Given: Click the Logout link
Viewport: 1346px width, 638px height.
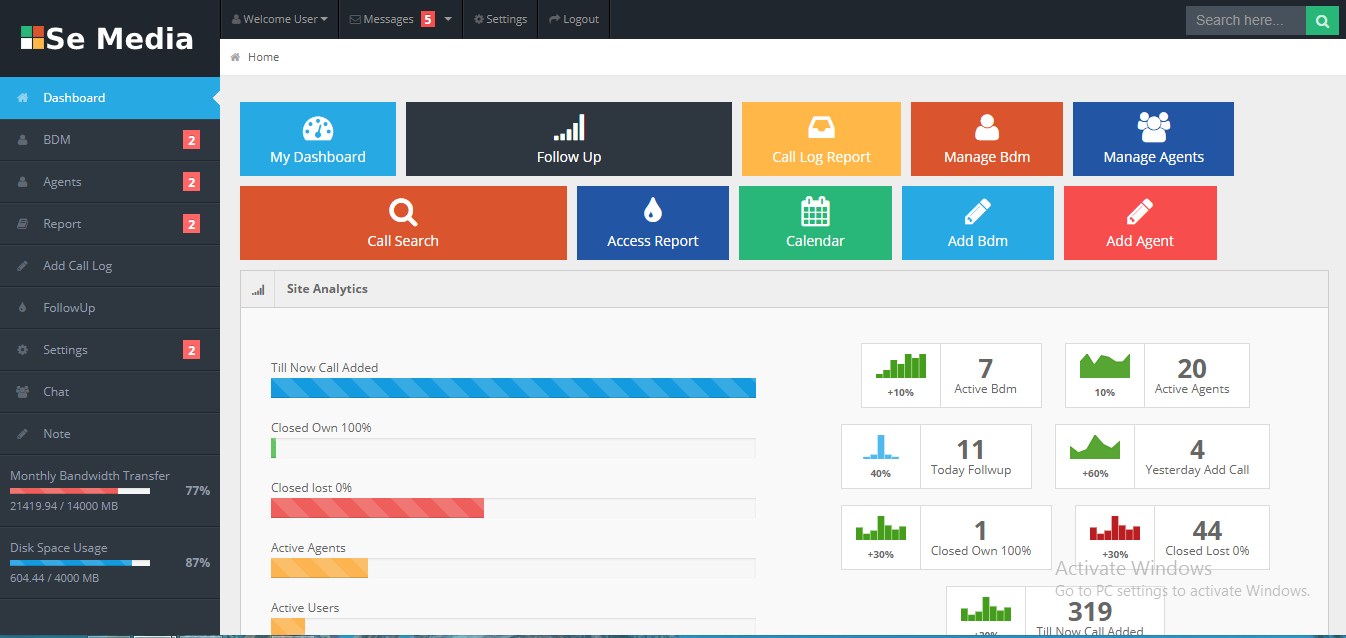Looking at the screenshot, I should point(574,19).
